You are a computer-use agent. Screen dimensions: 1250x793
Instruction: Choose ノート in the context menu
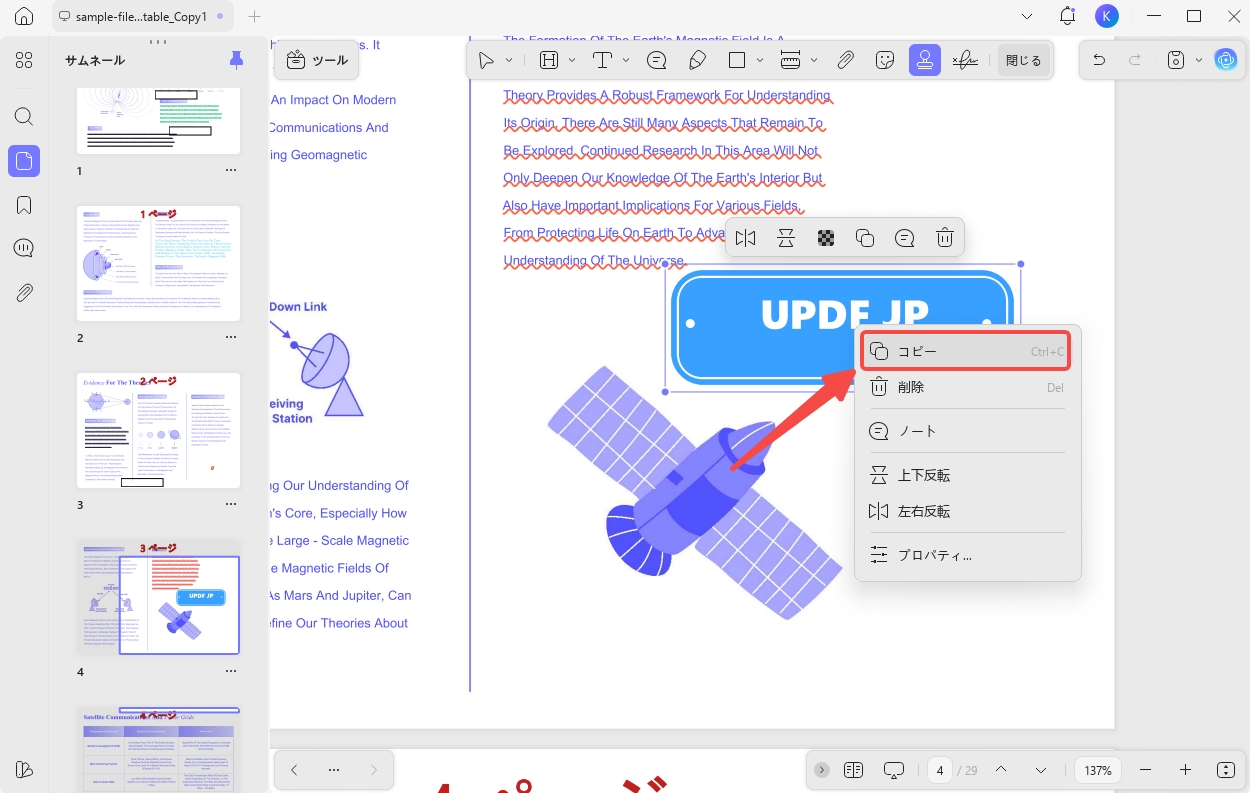pos(967,431)
